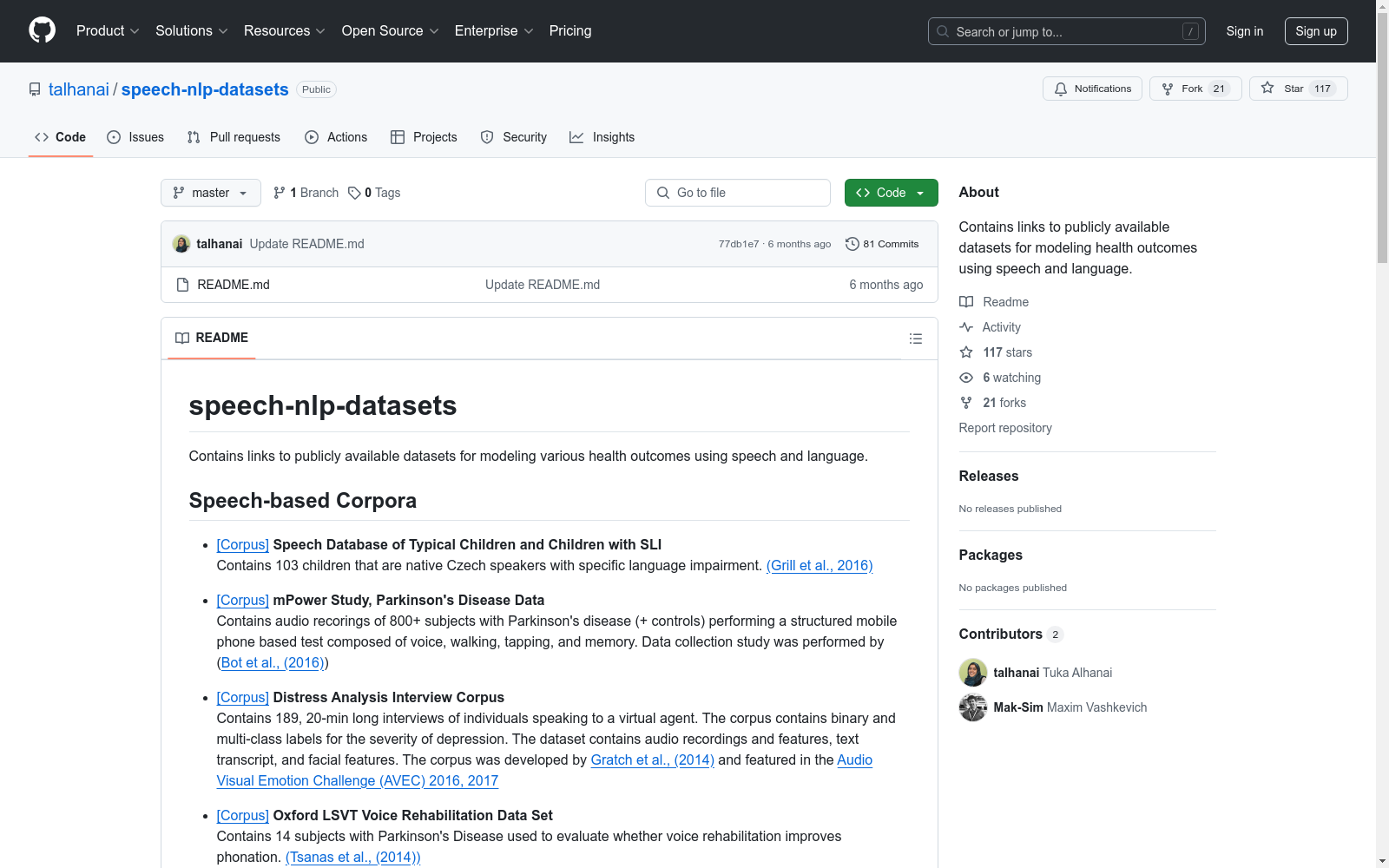Expand the Open Source menu
This screenshot has height=868, width=1389.
coord(391,30)
